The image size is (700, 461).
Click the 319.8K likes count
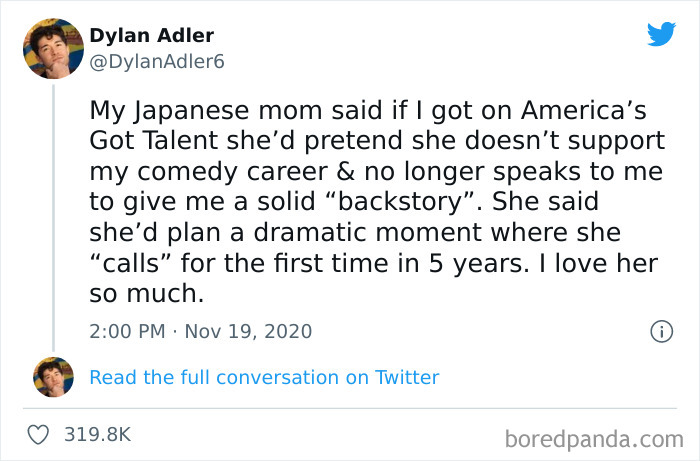96,434
